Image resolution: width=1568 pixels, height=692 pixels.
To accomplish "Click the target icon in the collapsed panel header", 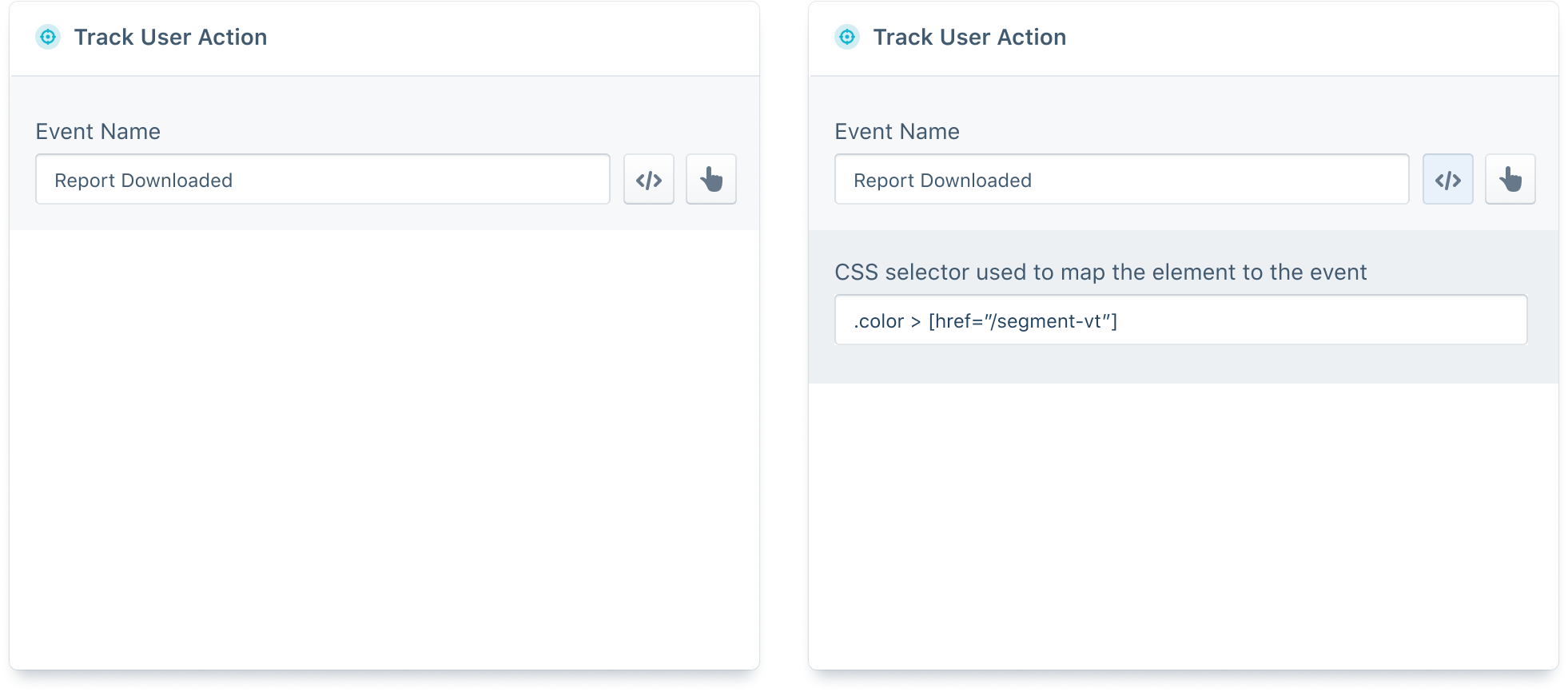I will (x=48, y=37).
